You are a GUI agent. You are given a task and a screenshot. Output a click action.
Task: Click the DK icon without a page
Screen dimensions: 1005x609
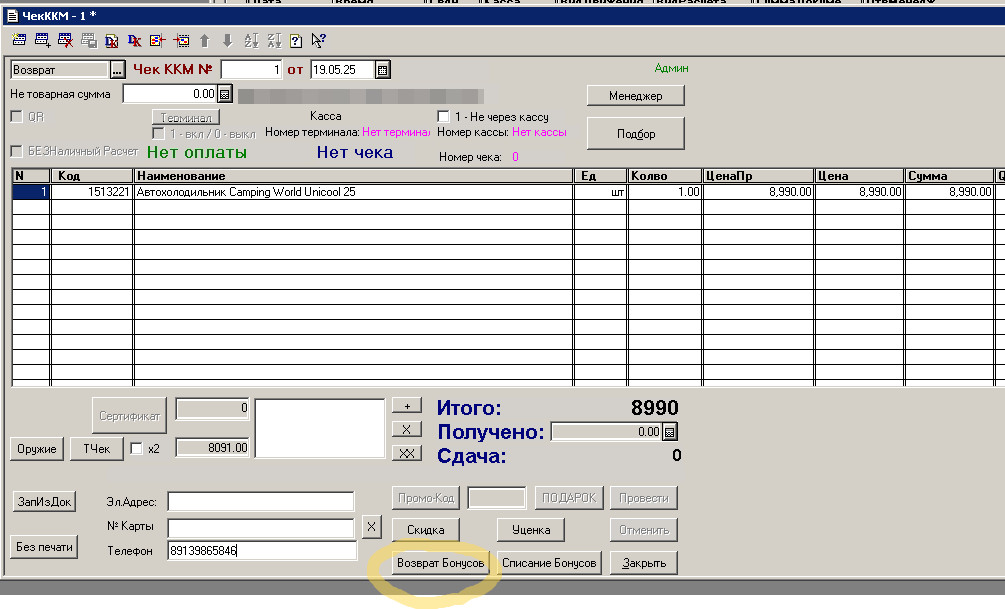pyautogui.click(x=135, y=40)
